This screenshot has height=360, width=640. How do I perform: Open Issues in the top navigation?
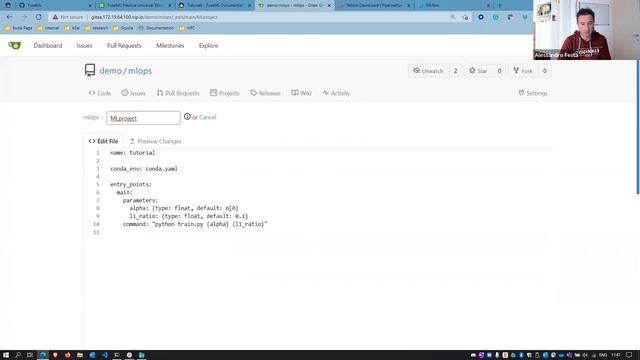point(84,46)
